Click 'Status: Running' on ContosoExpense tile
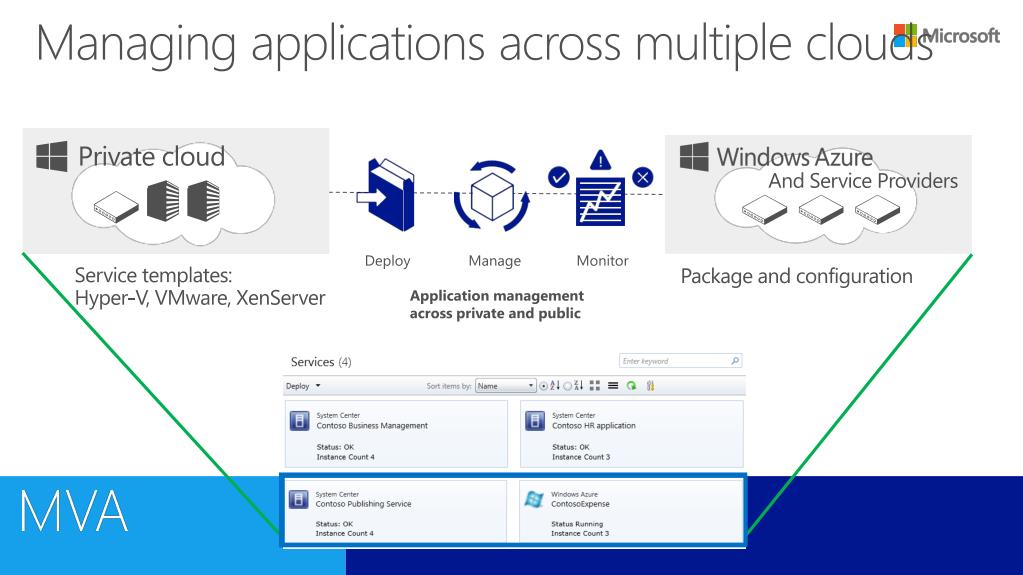This screenshot has width=1023, height=575. point(577,523)
